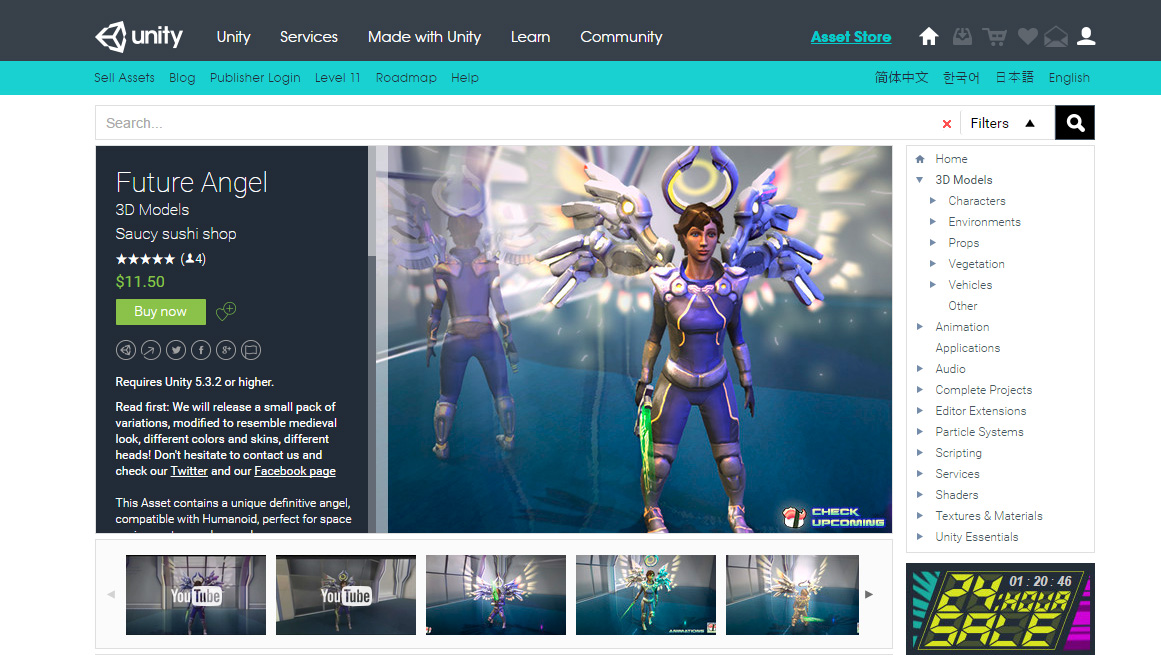
Task: Expand the Characters subcategory arrow
Action: point(933,201)
